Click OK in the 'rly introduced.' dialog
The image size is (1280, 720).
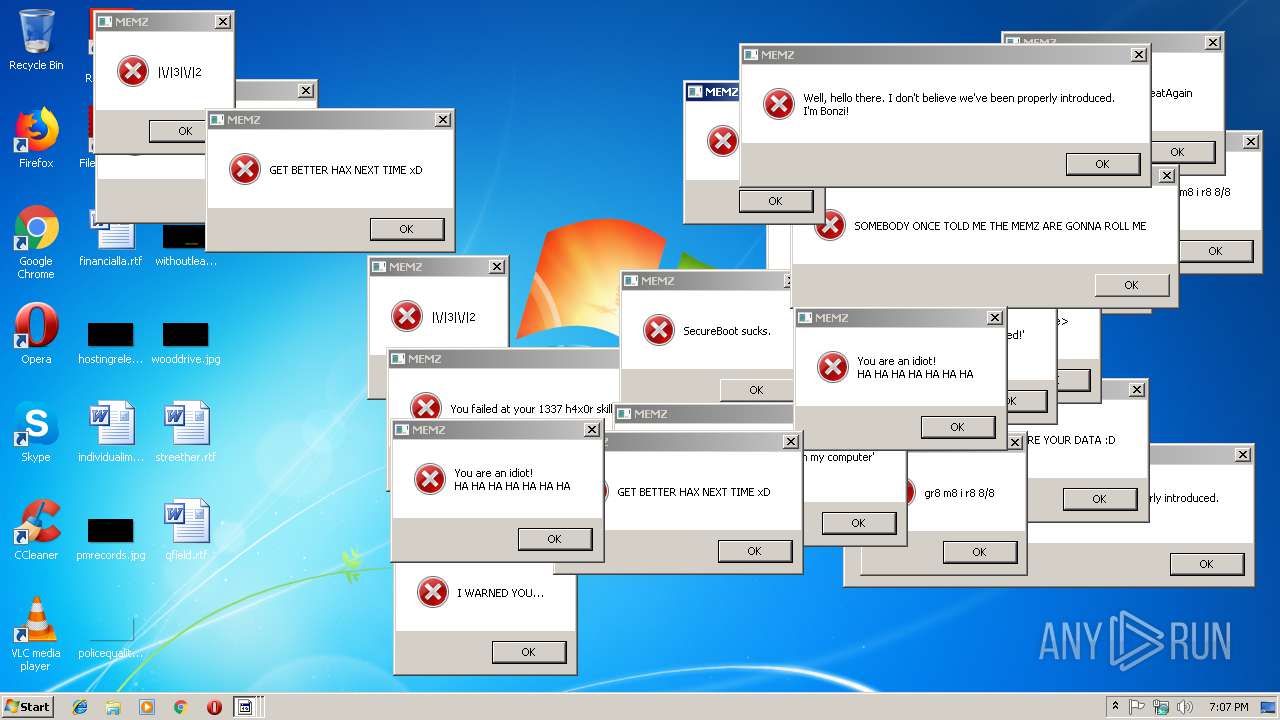(x=1206, y=564)
